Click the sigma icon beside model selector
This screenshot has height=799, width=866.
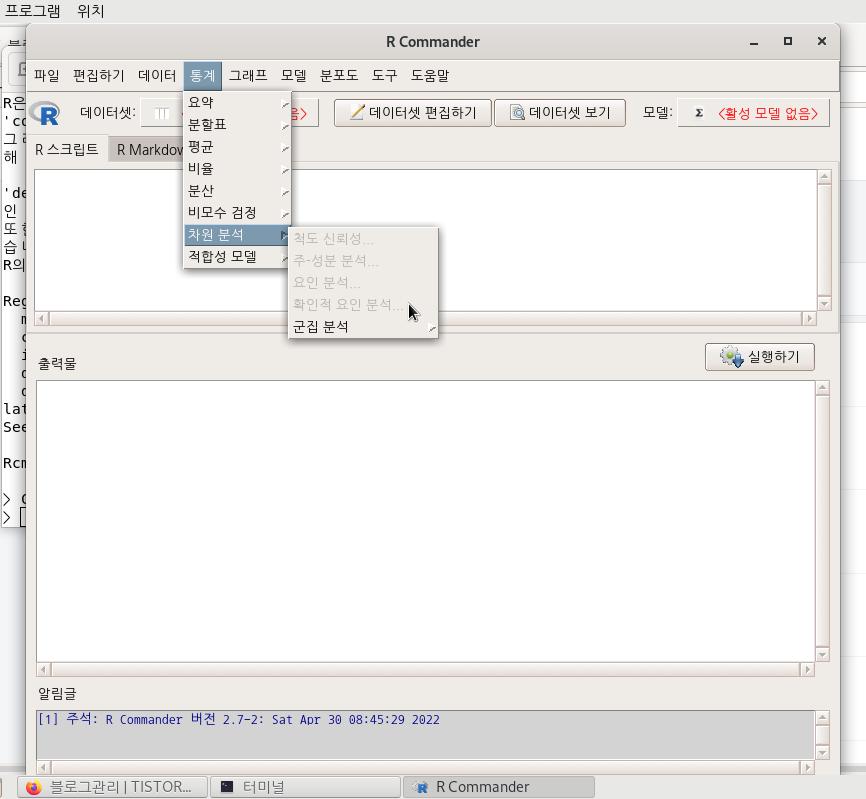tap(699, 113)
